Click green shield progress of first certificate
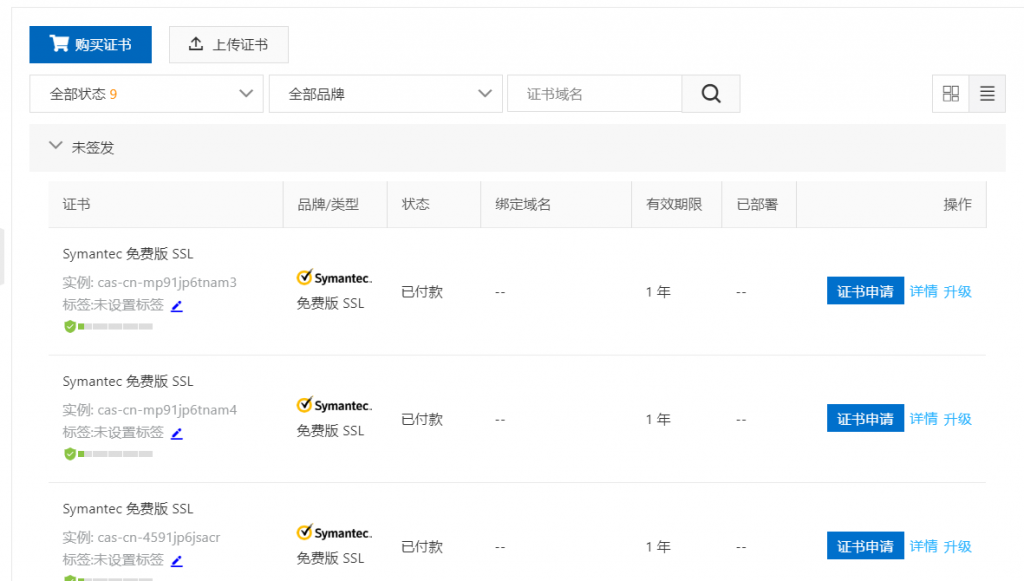1024x581 pixels. (x=108, y=326)
